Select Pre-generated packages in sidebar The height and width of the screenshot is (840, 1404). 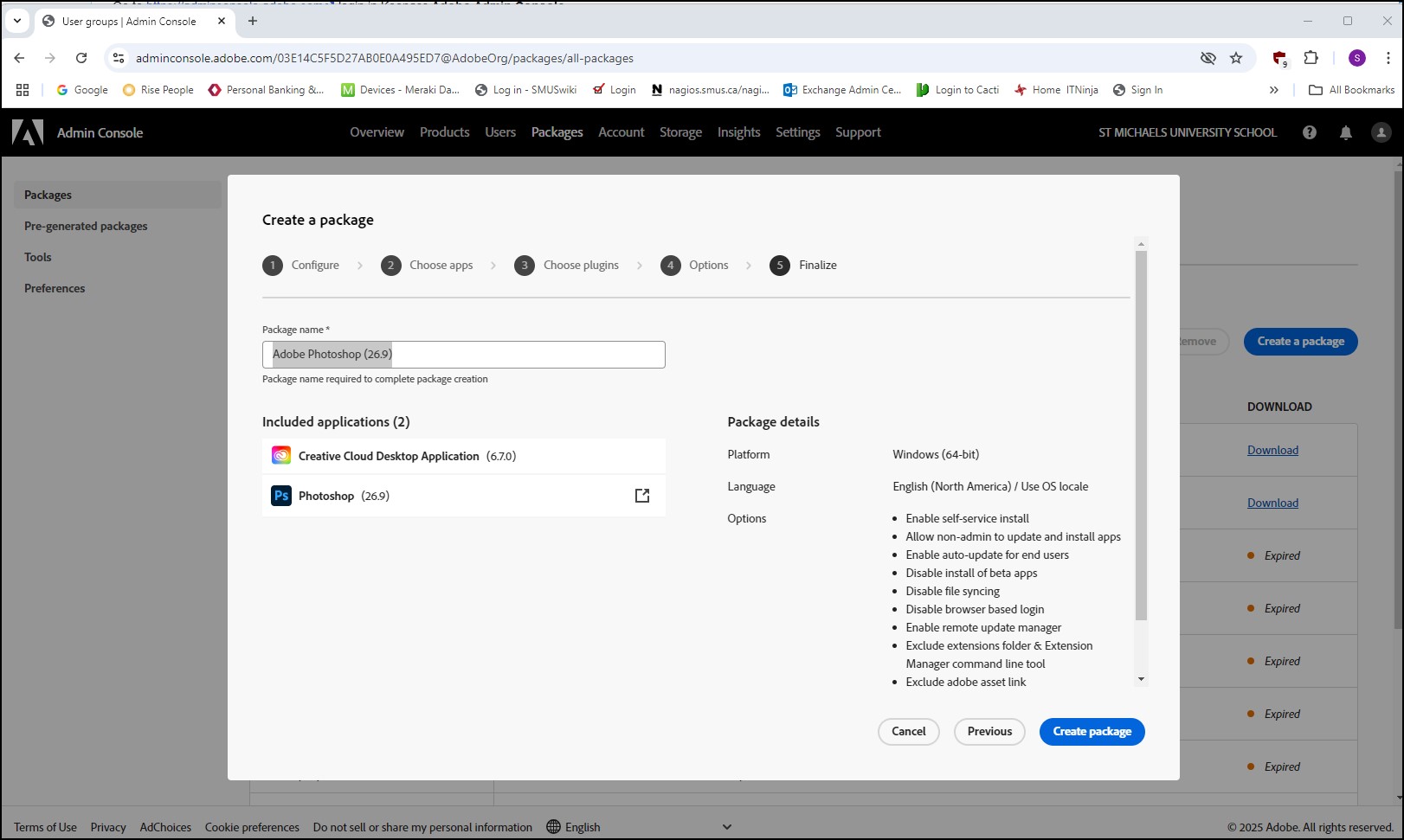pos(86,226)
